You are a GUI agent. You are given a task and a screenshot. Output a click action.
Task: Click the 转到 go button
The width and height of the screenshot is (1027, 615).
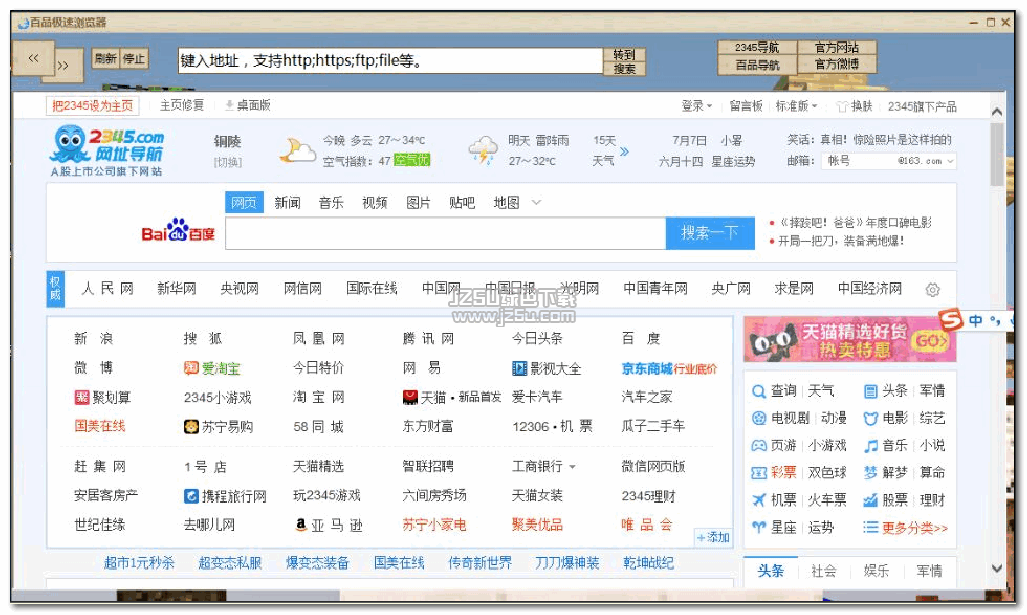624,54
